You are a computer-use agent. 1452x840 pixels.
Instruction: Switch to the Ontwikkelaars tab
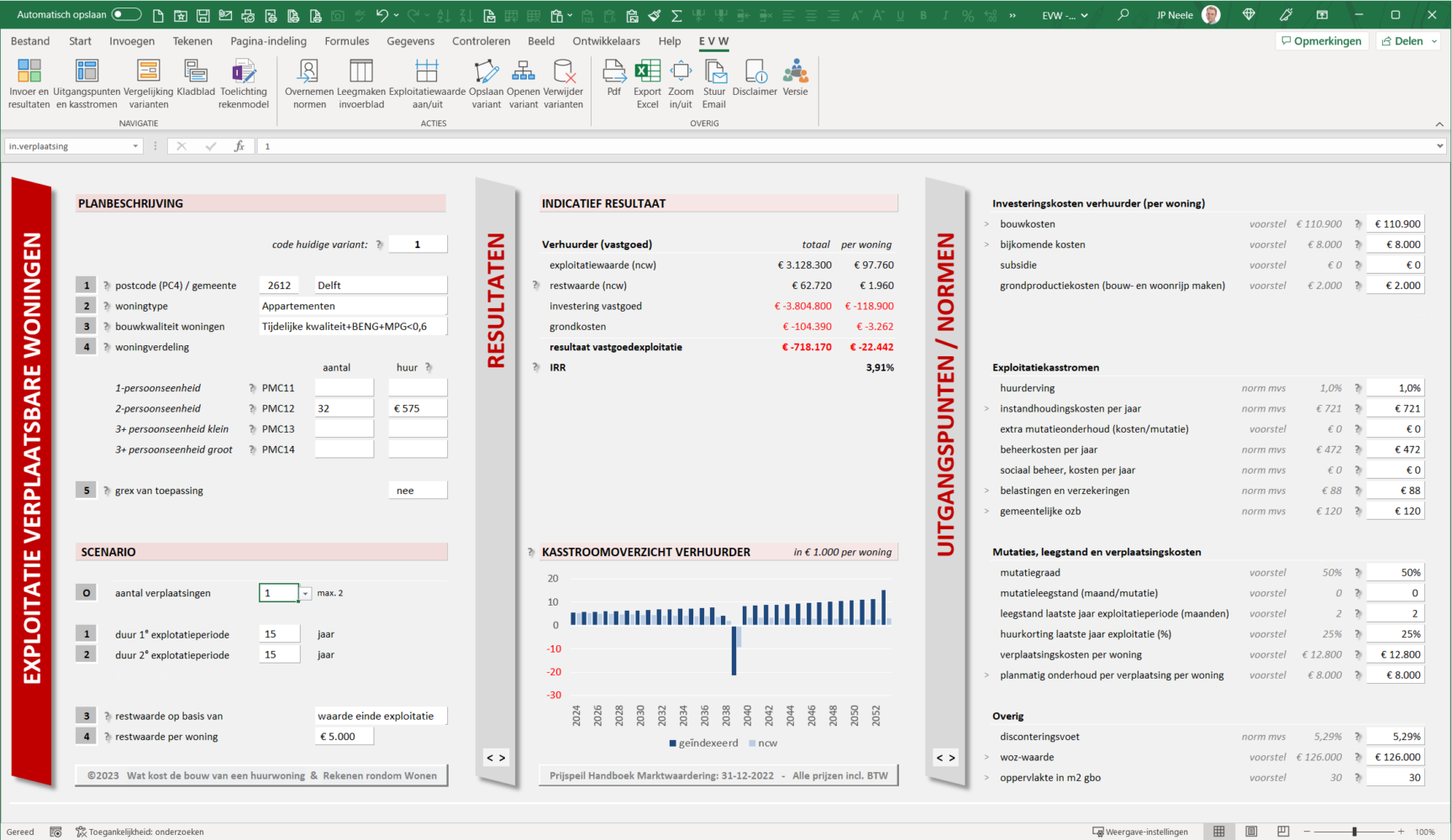coord(606,41)
